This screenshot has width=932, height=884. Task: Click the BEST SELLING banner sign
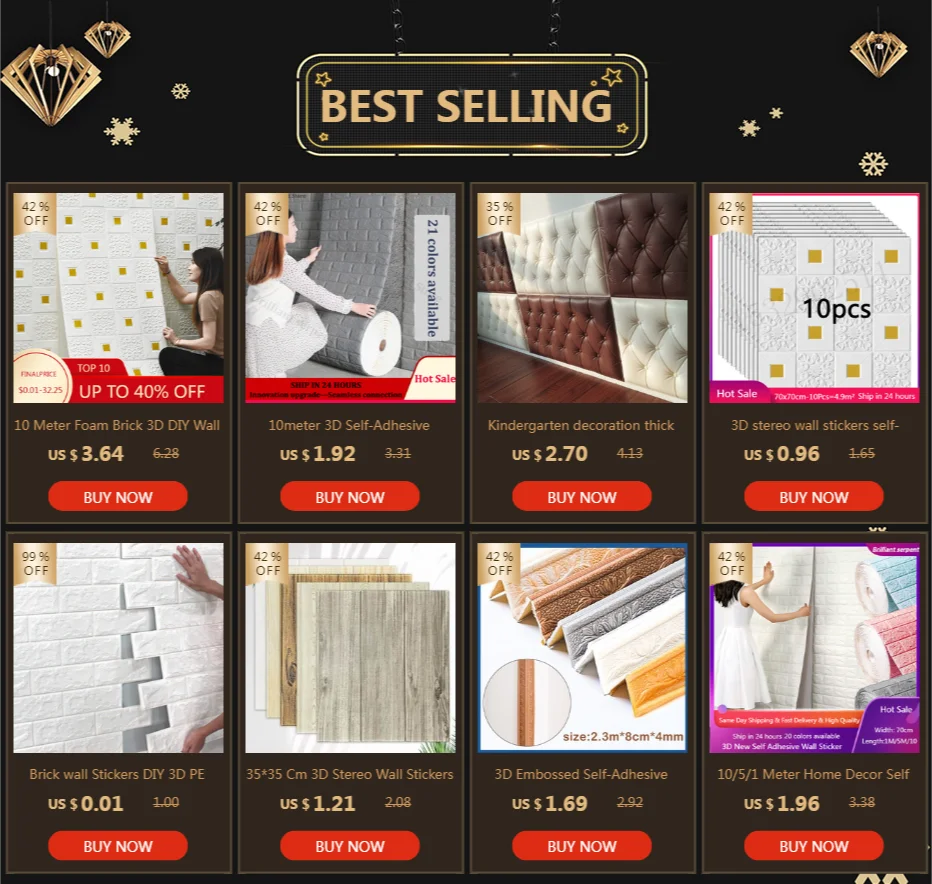coord(471,105)
